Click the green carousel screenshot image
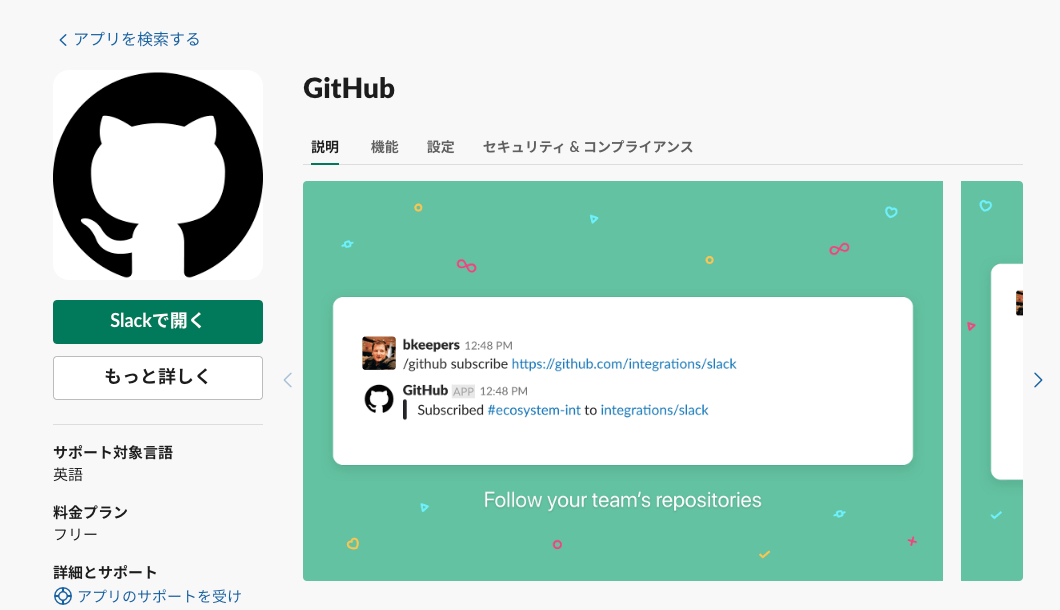Screen dimensions: 1060x610 (622, 240)
